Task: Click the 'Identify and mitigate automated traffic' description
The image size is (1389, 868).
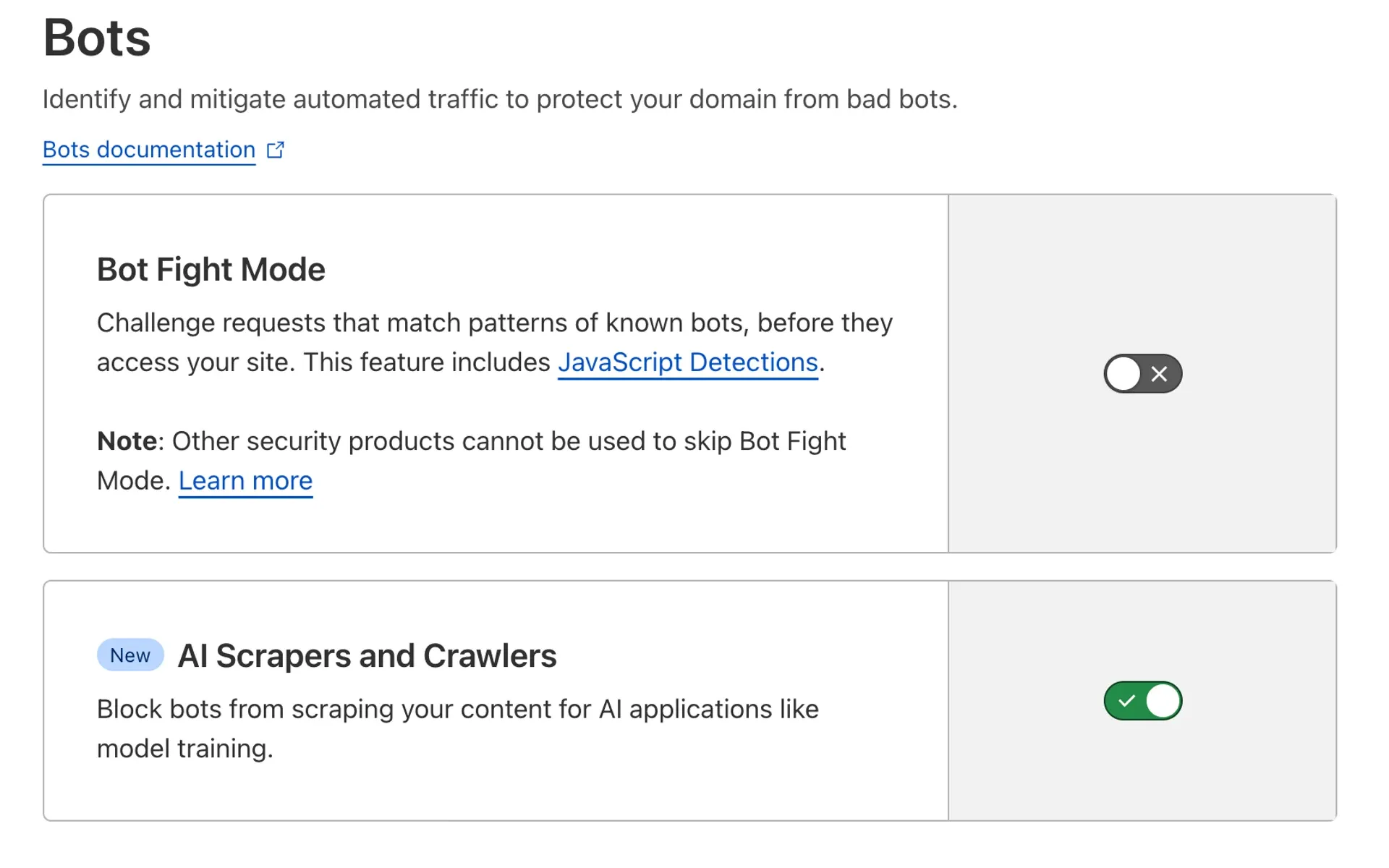Action: click(499, 99)
